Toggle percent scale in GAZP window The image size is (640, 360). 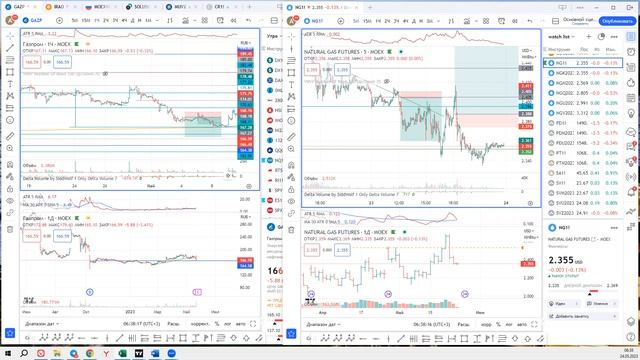(x=217, y=324)
